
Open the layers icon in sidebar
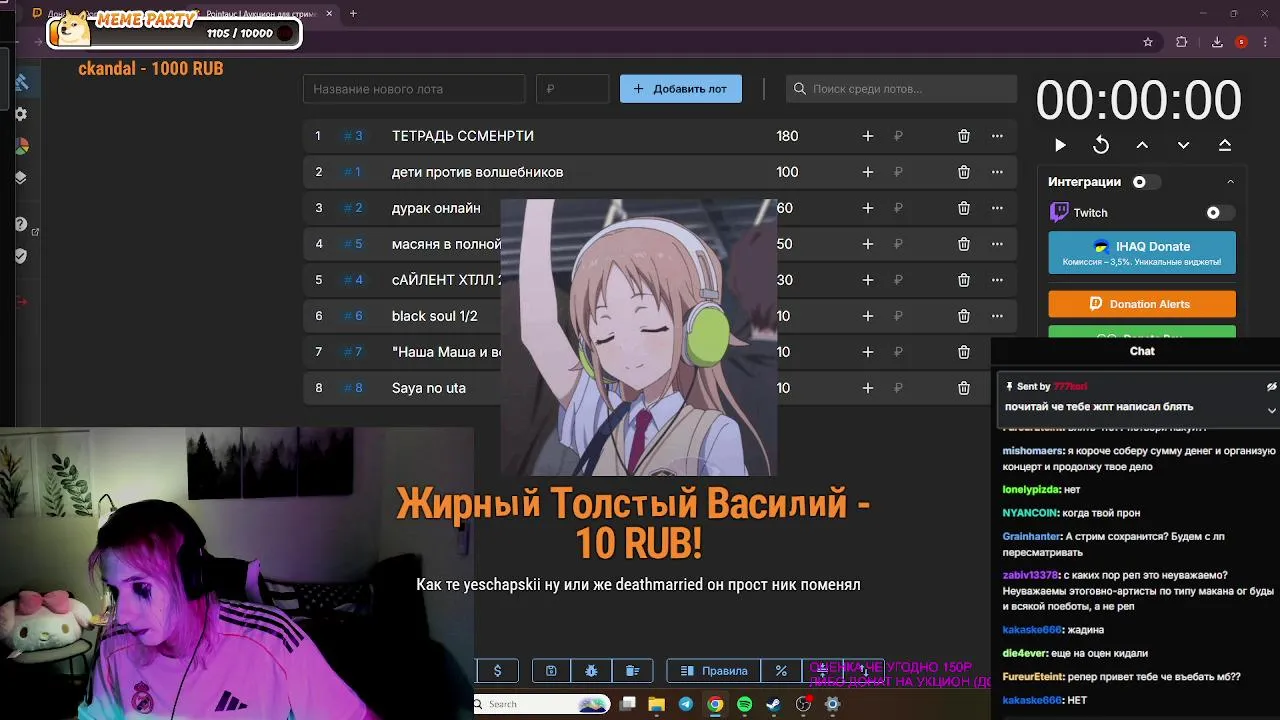[x=21, y=178]
